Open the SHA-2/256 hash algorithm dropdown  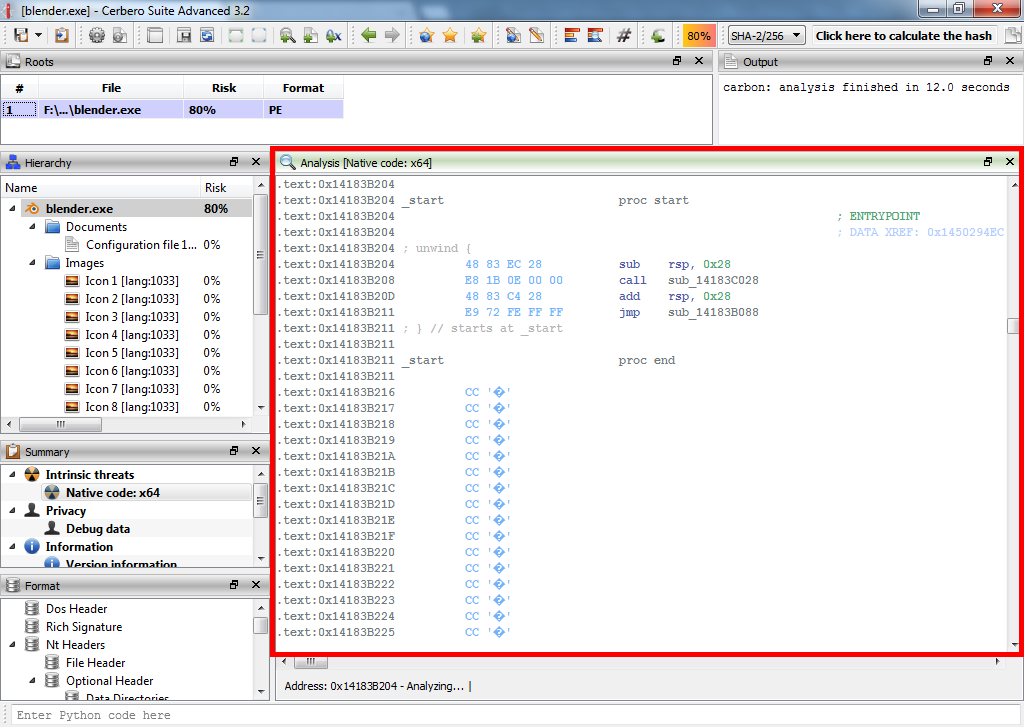(767, 35)
